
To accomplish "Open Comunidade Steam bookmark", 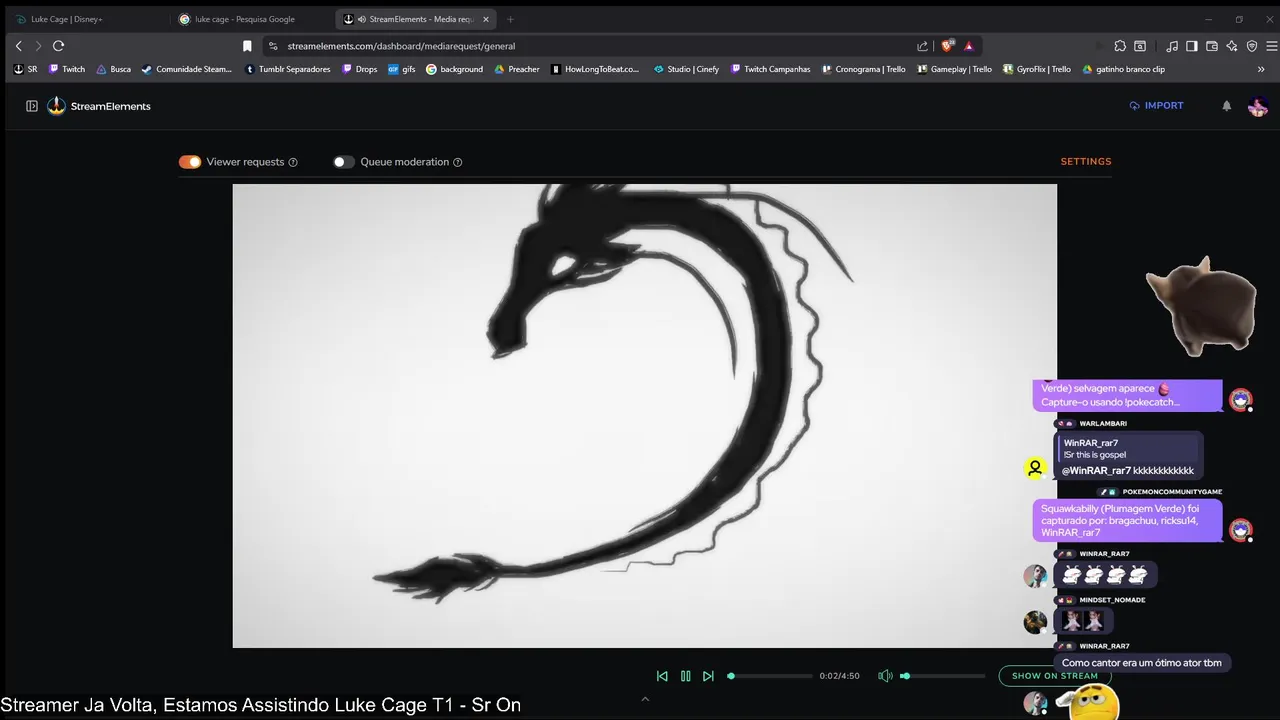I will [x=187, y=69].
